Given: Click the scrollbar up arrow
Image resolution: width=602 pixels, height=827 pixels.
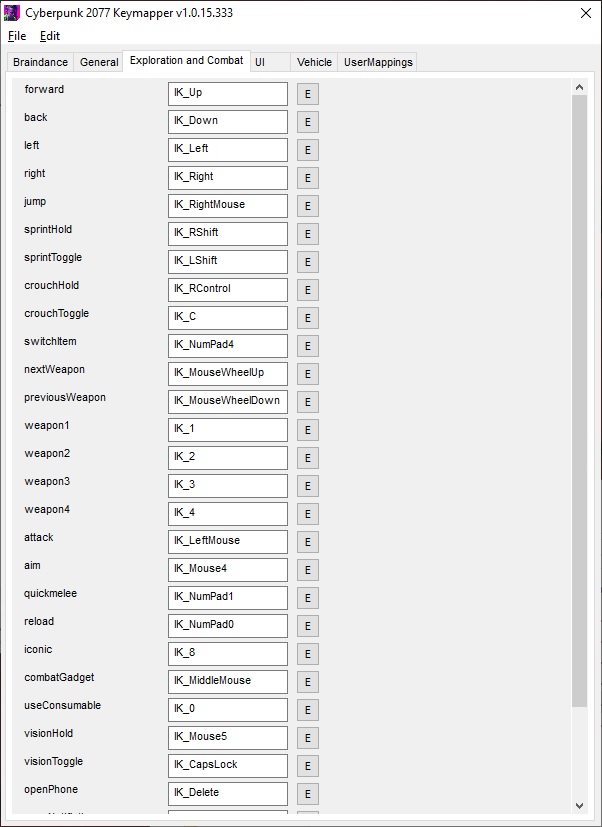Looking at the screenshot, I should [x=579, y=89].
